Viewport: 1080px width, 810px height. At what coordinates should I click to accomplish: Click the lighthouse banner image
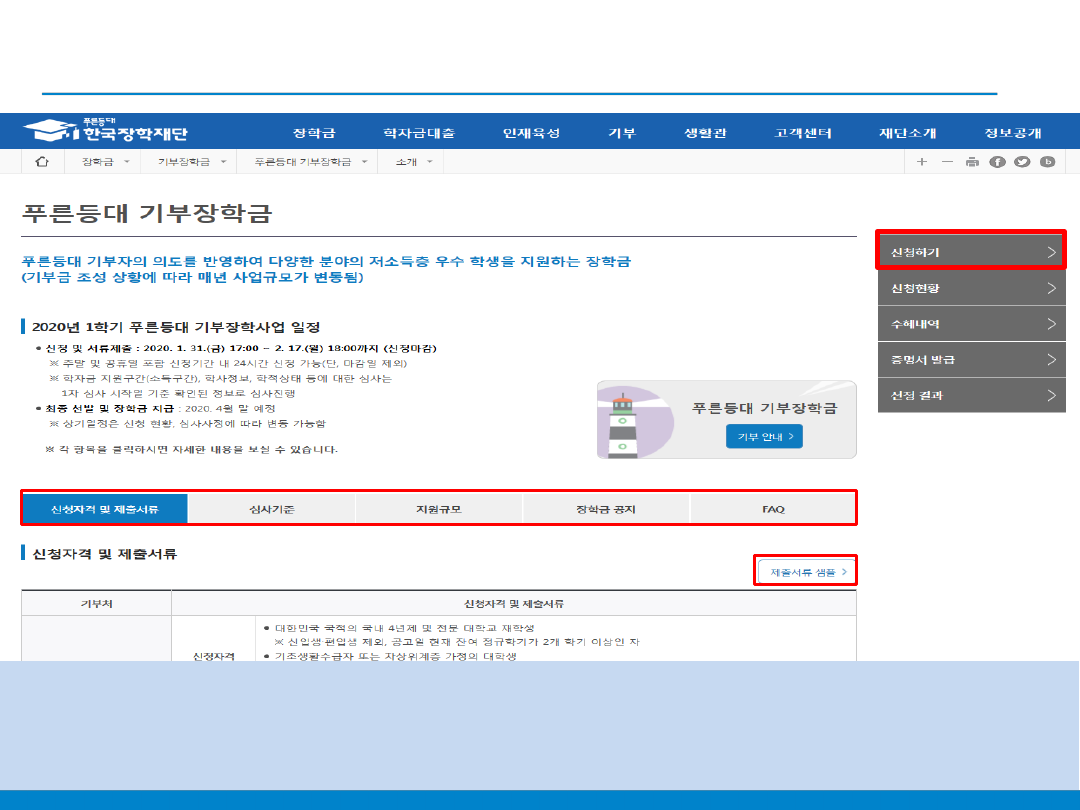pyautogui.click(x=635, y=420)
